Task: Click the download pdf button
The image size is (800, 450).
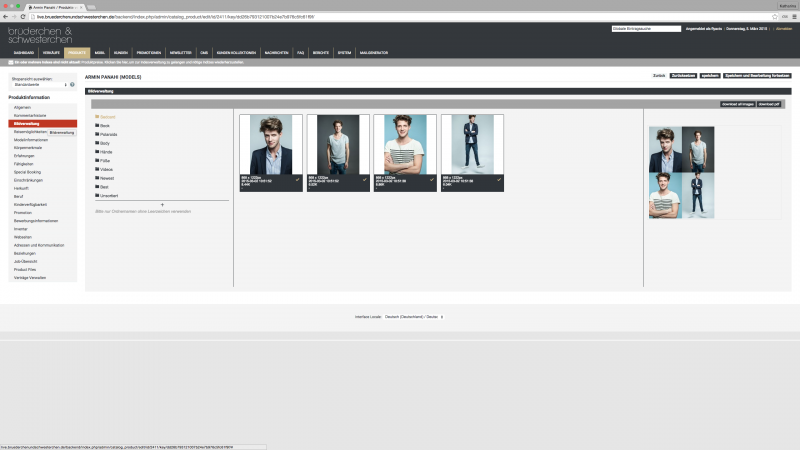Action: [769, 104]
